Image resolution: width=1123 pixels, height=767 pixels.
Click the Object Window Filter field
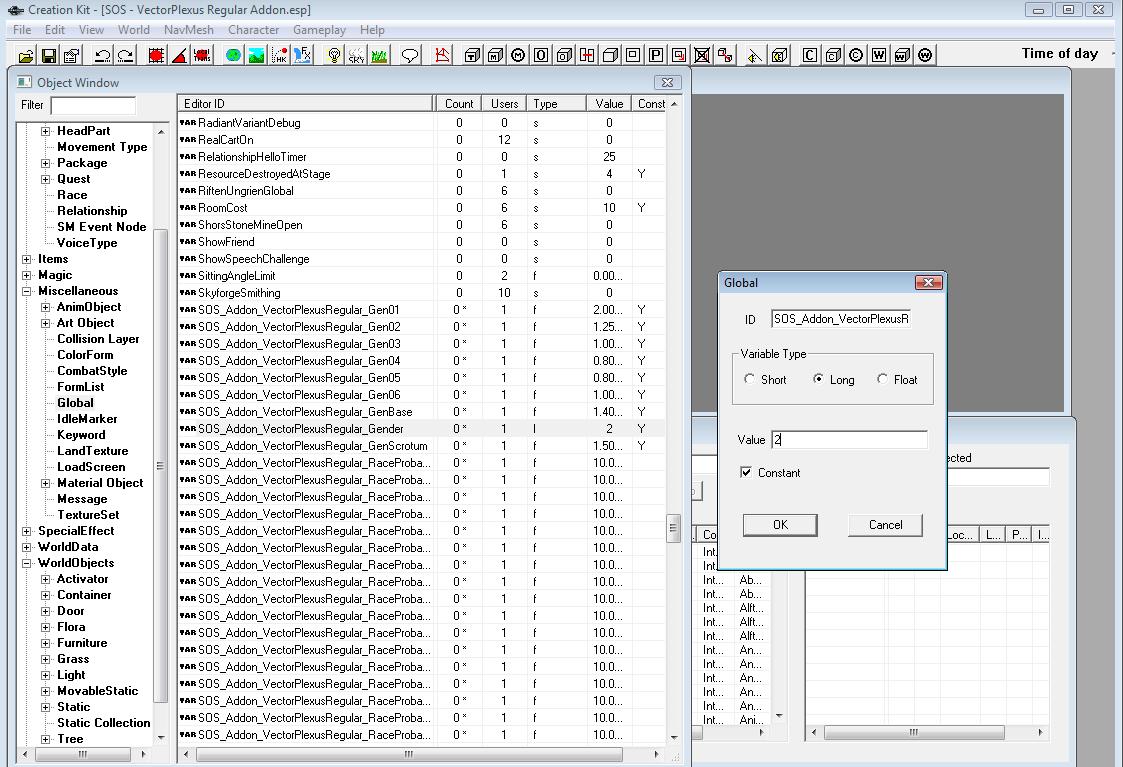pos(93,106)
